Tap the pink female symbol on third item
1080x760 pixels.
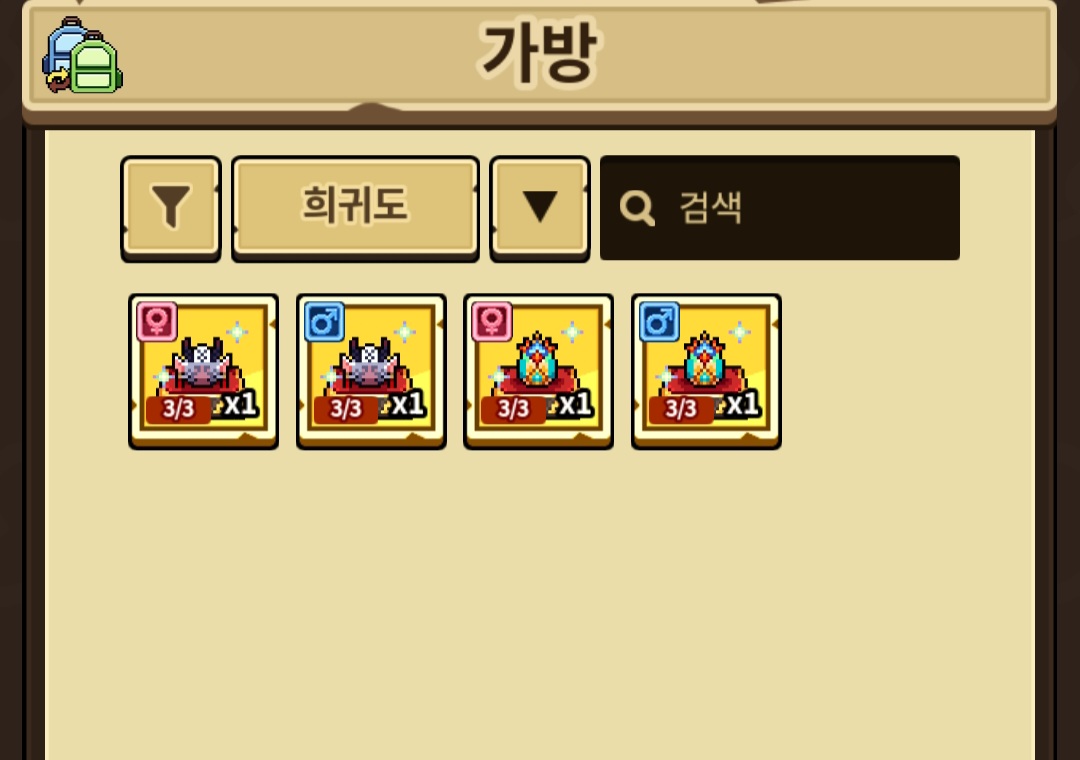tap(492, 321)
